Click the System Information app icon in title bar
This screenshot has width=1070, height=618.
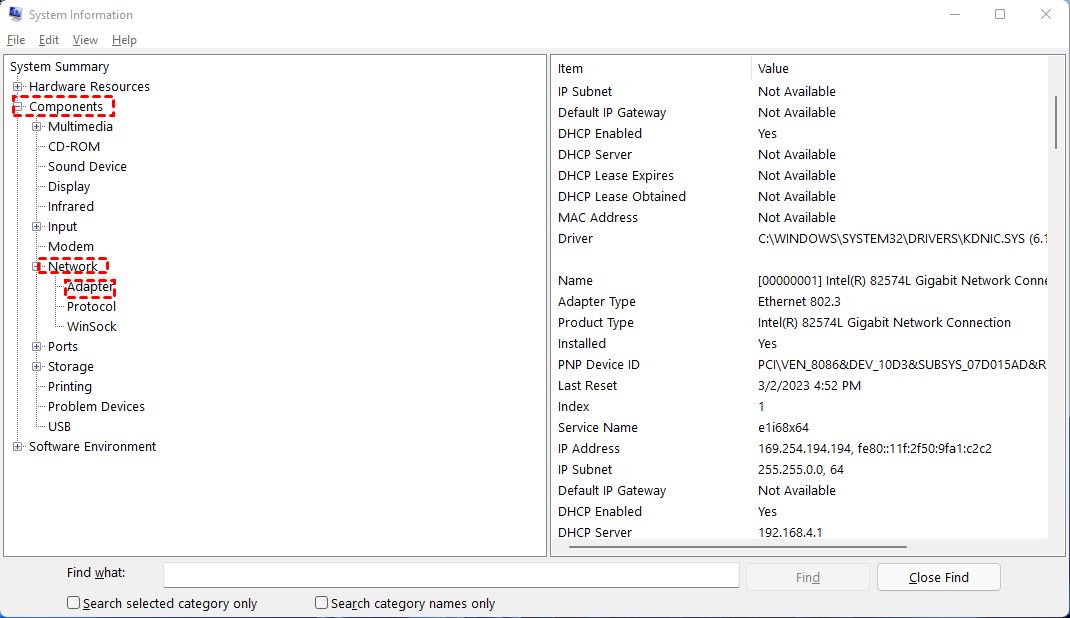(x=15, y=14)
